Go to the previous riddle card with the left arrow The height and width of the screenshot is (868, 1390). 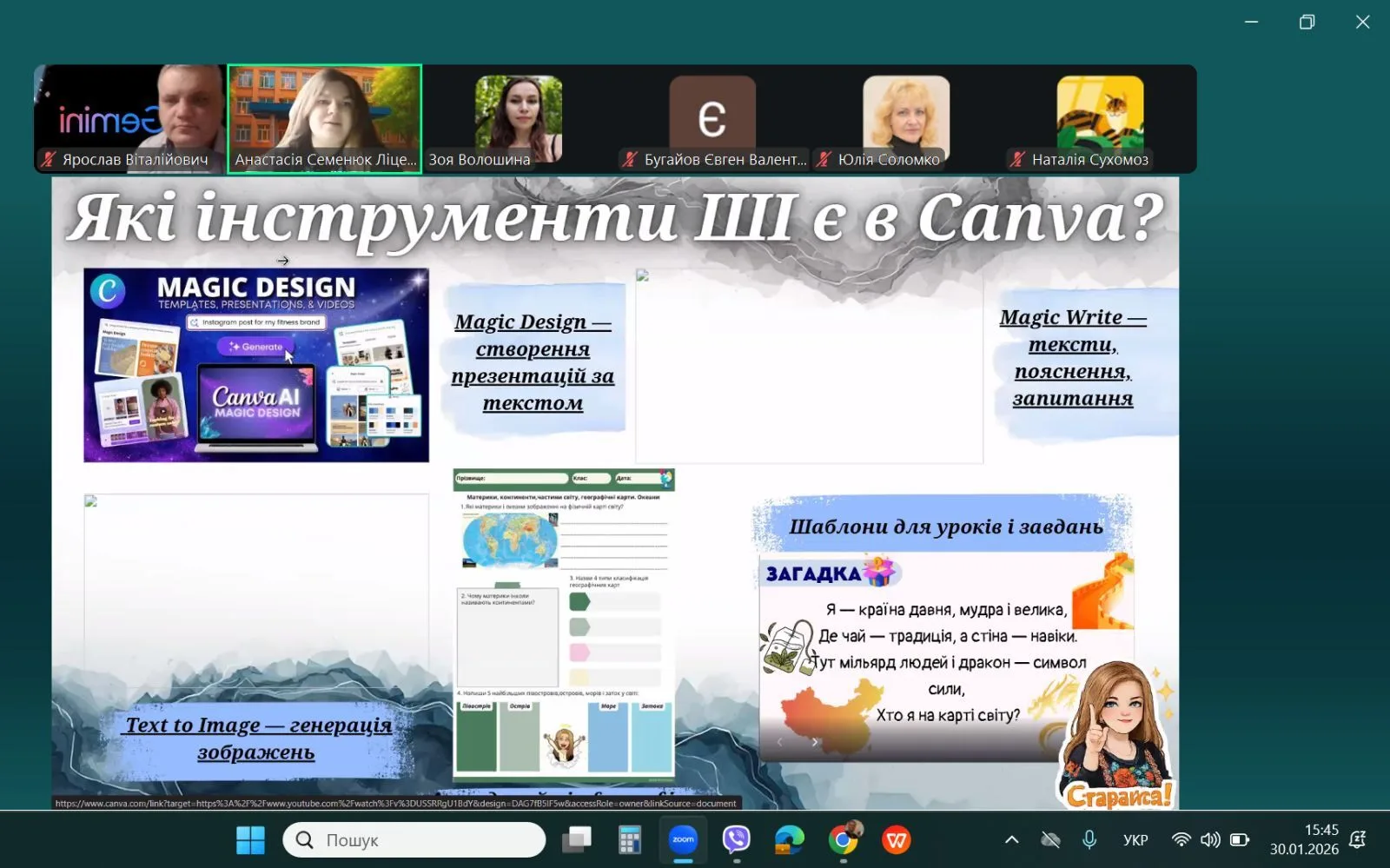coord(779,741)
